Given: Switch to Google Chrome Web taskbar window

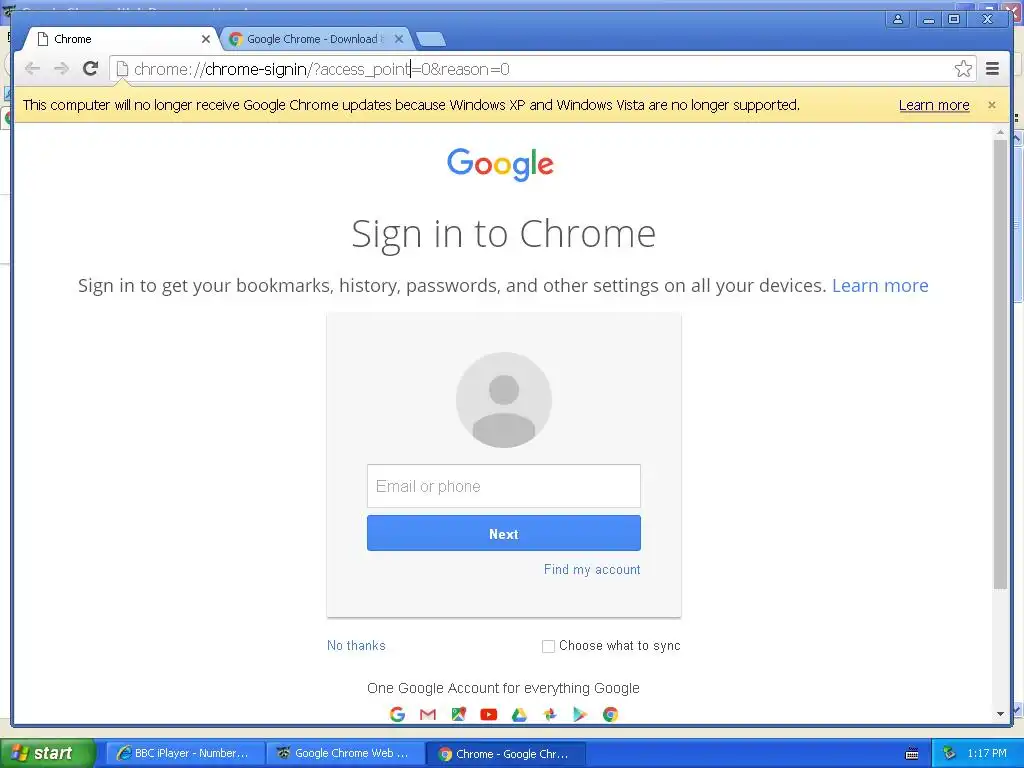Looking at the screenshot, I should [345, 754].
